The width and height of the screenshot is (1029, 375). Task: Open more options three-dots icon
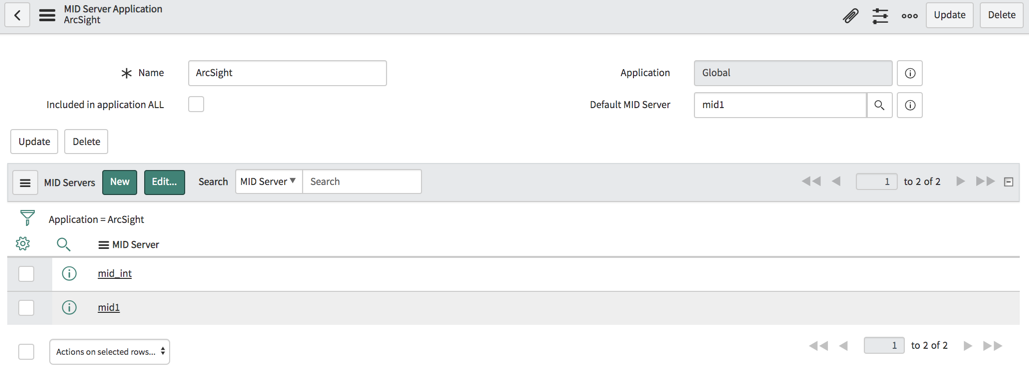(910, 16)
